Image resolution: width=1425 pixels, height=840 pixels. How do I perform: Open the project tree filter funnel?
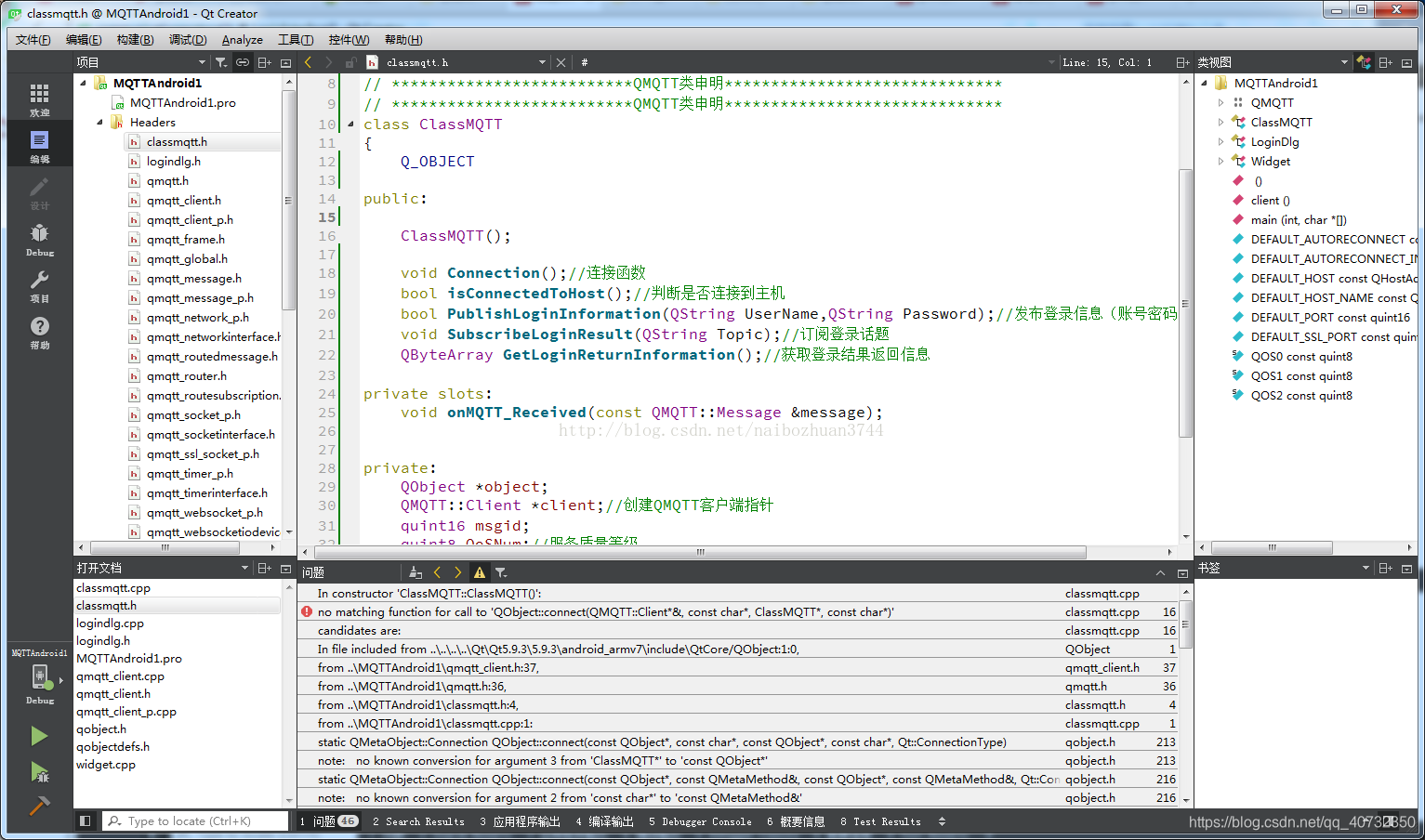(221, 62)
